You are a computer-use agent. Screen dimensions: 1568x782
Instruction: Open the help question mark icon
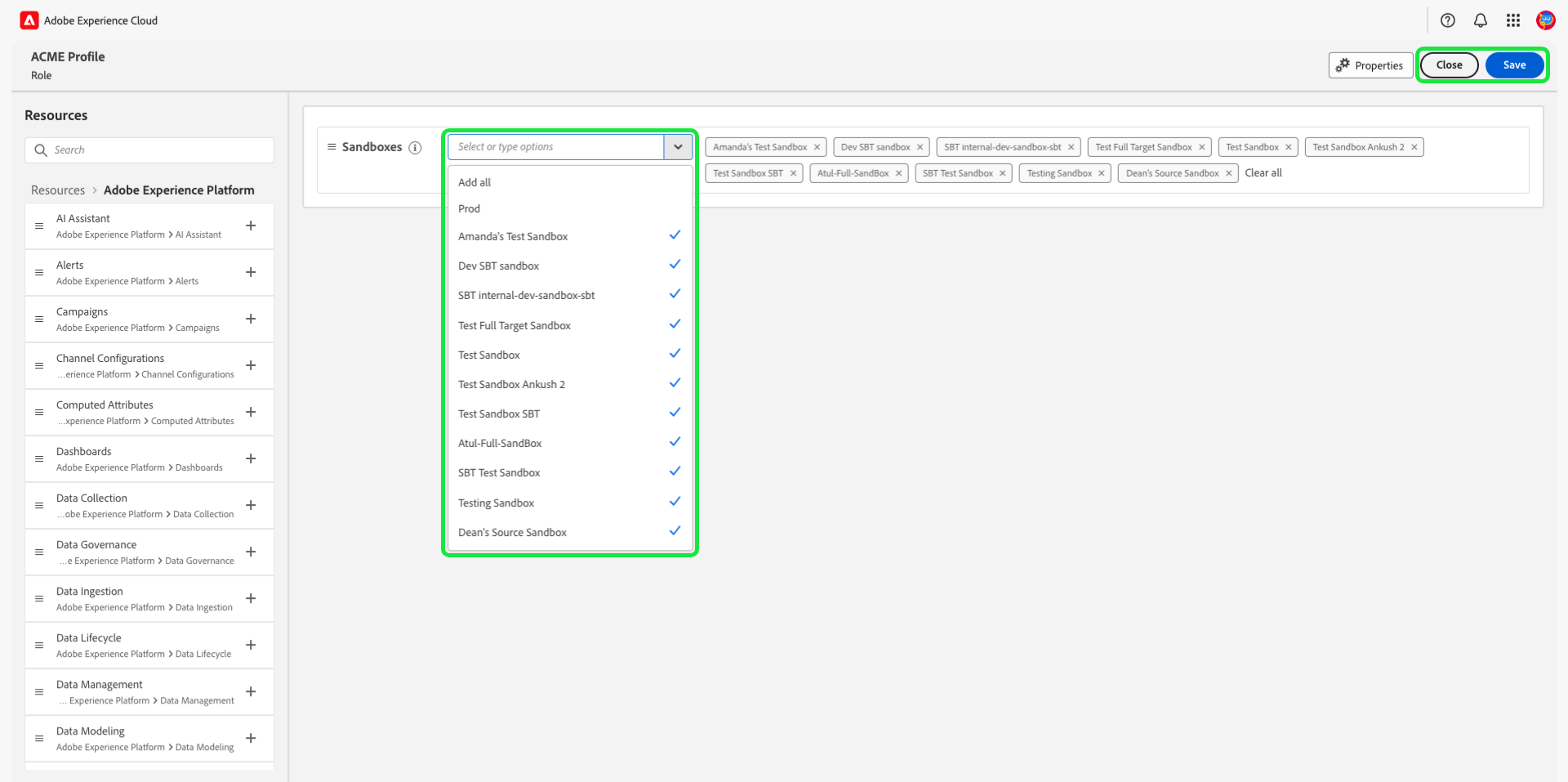click(1448, 20)
